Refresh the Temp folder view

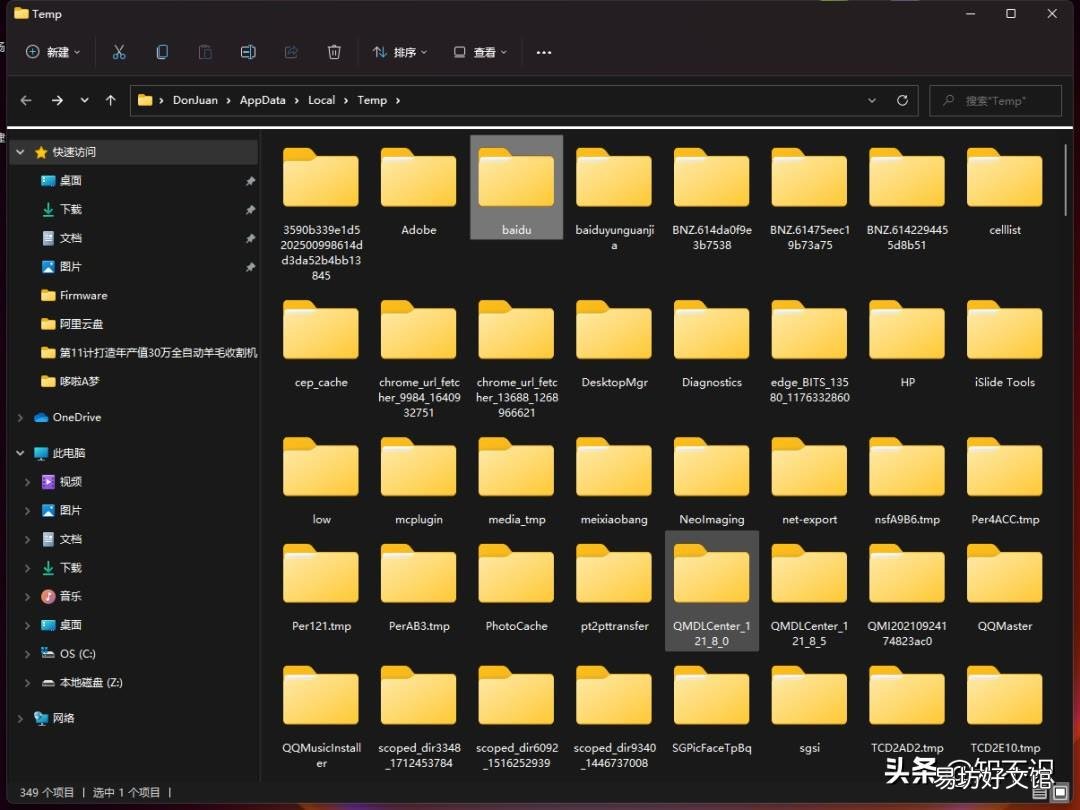pos(902,101)
